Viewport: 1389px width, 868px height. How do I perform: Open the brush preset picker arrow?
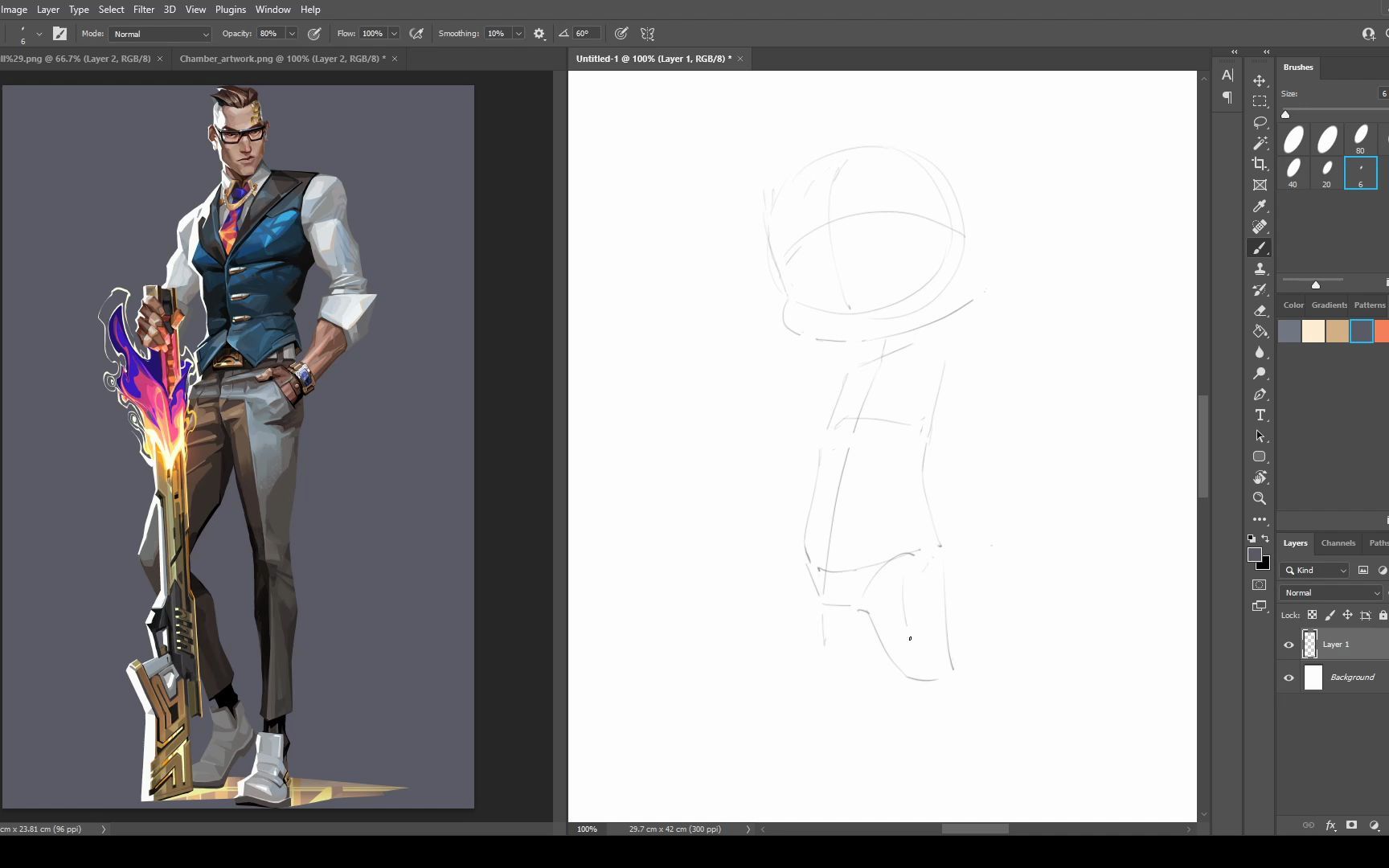click(39, 34)
